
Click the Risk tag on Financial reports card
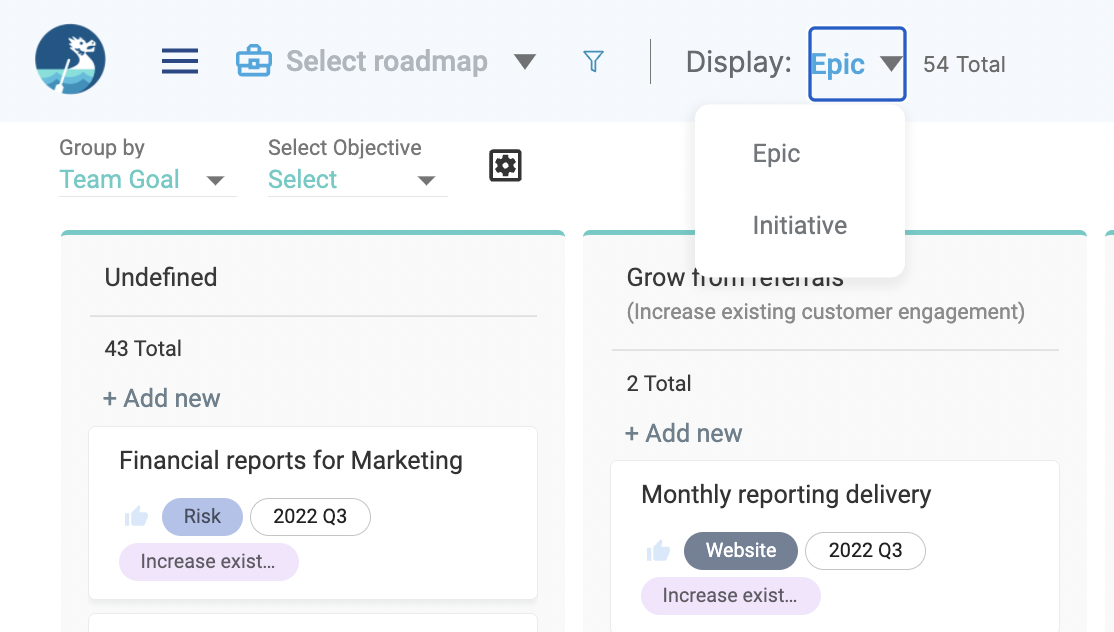click(x=202, y=516)
